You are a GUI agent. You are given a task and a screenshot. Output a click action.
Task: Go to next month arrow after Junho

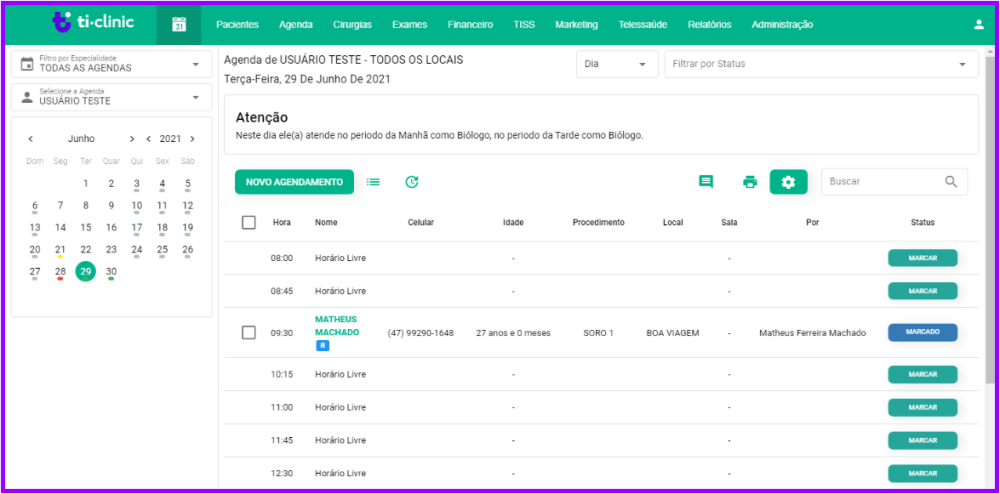[132, 139]
